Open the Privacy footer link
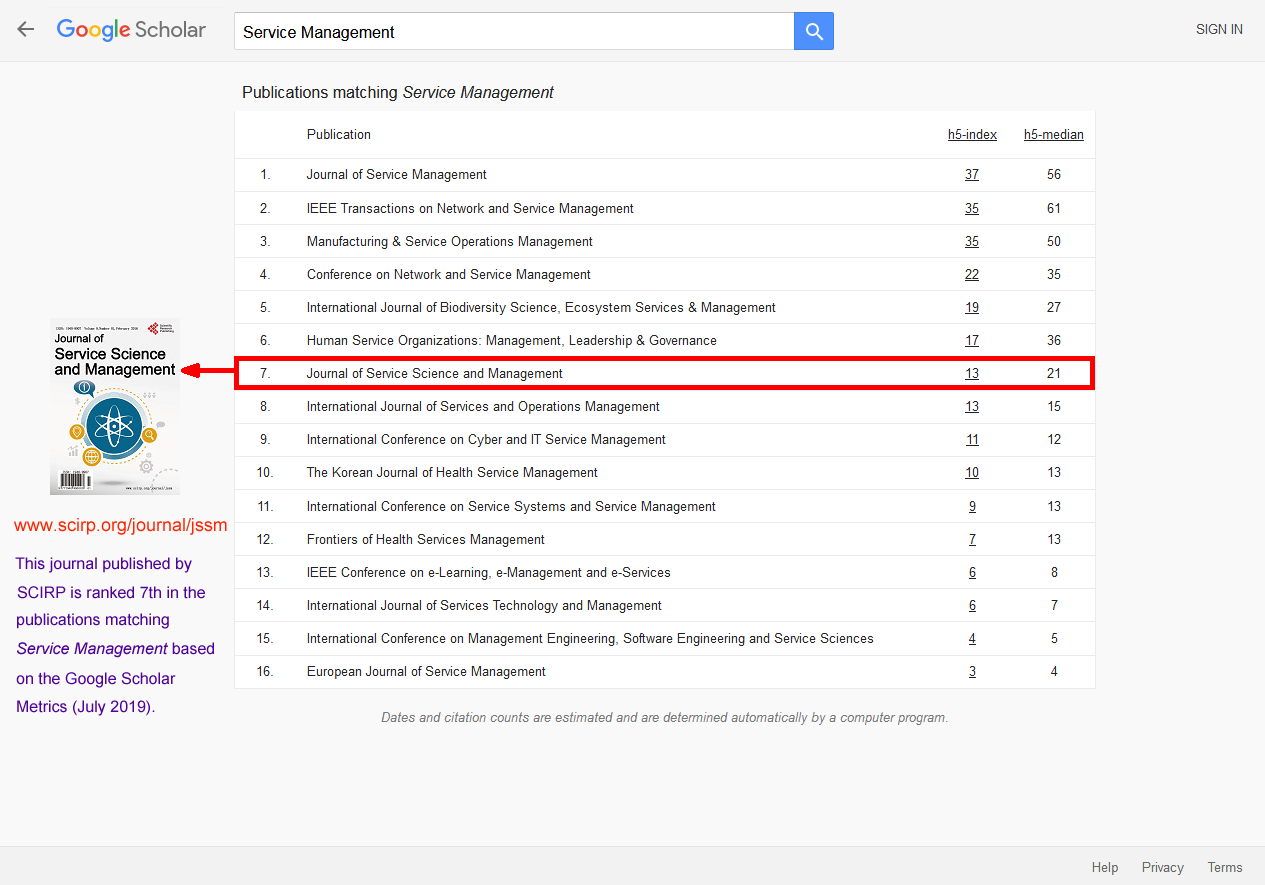The image size is (1265, 885). tap(1162, 867)
